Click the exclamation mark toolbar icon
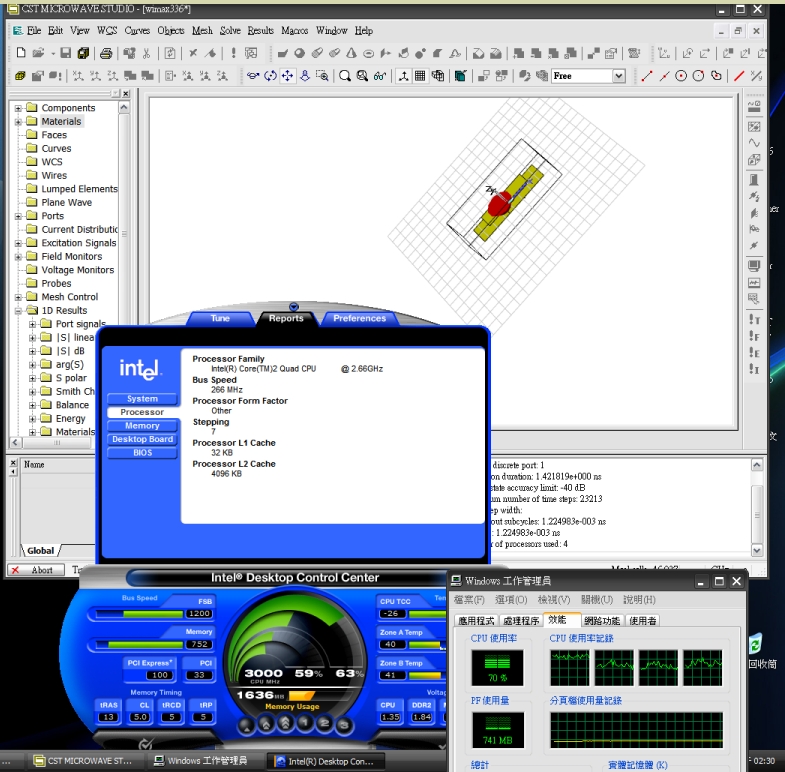 click(x=233, y=53)
